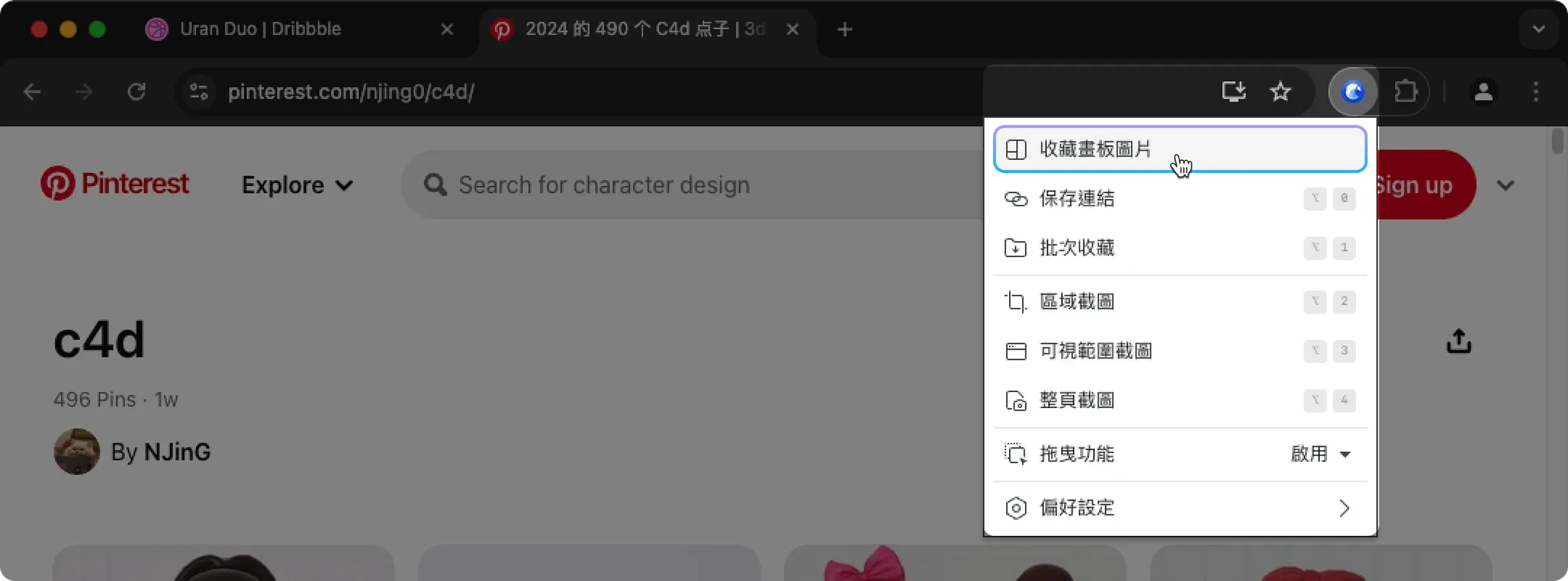Click the 496 Pins · 1w text

click(116, 400)
